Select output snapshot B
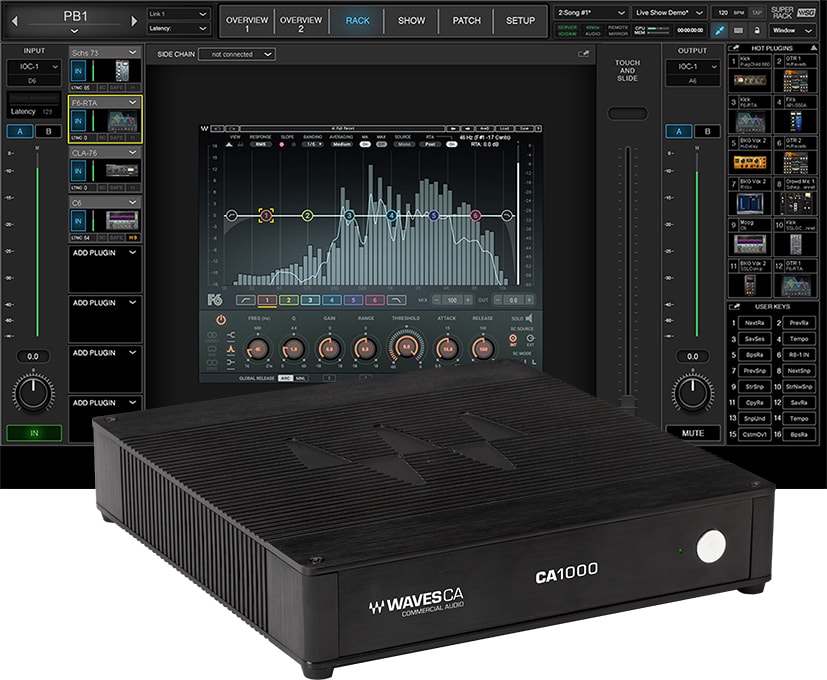 coord(707,131)
